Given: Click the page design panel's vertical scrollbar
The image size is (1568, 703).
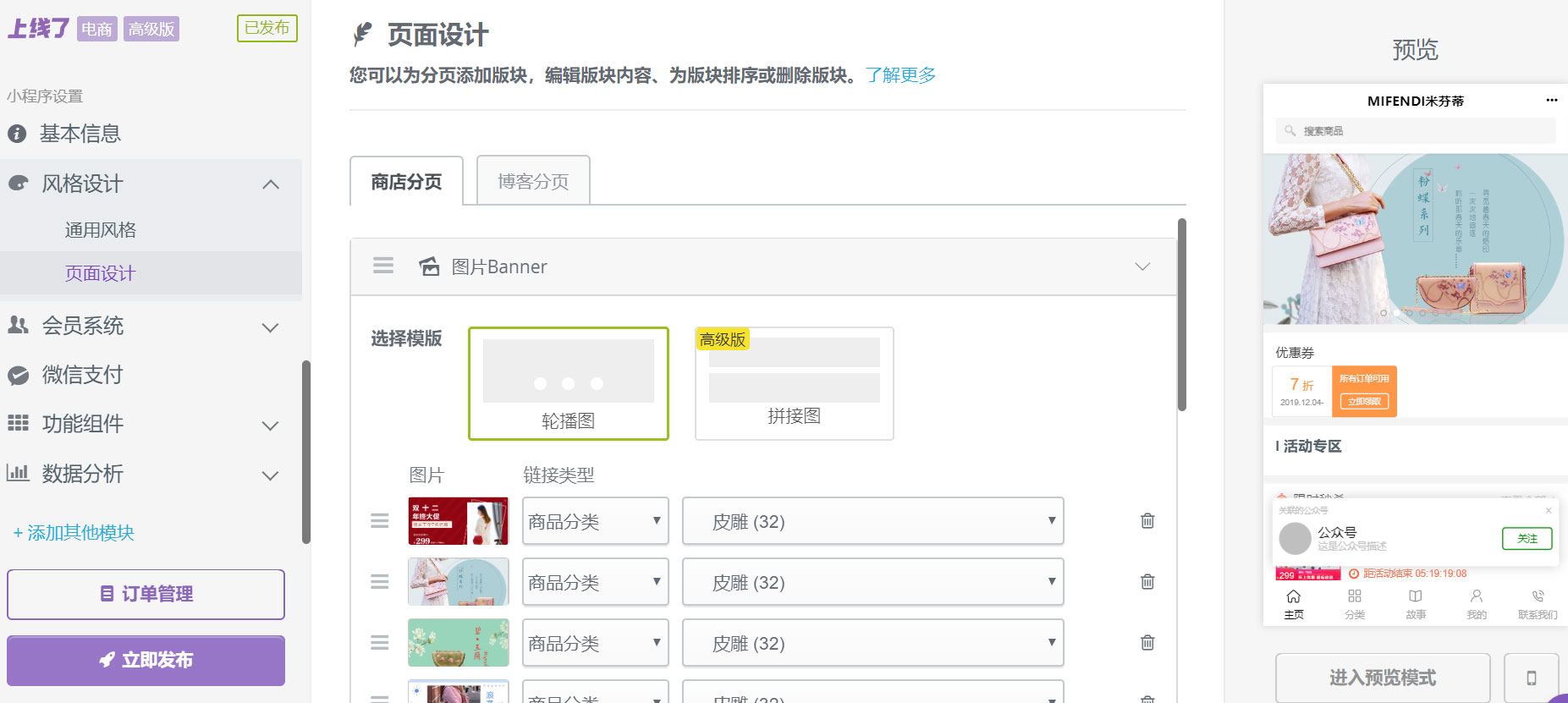Looking at the screenshot, I should [x=1181, y=315].
